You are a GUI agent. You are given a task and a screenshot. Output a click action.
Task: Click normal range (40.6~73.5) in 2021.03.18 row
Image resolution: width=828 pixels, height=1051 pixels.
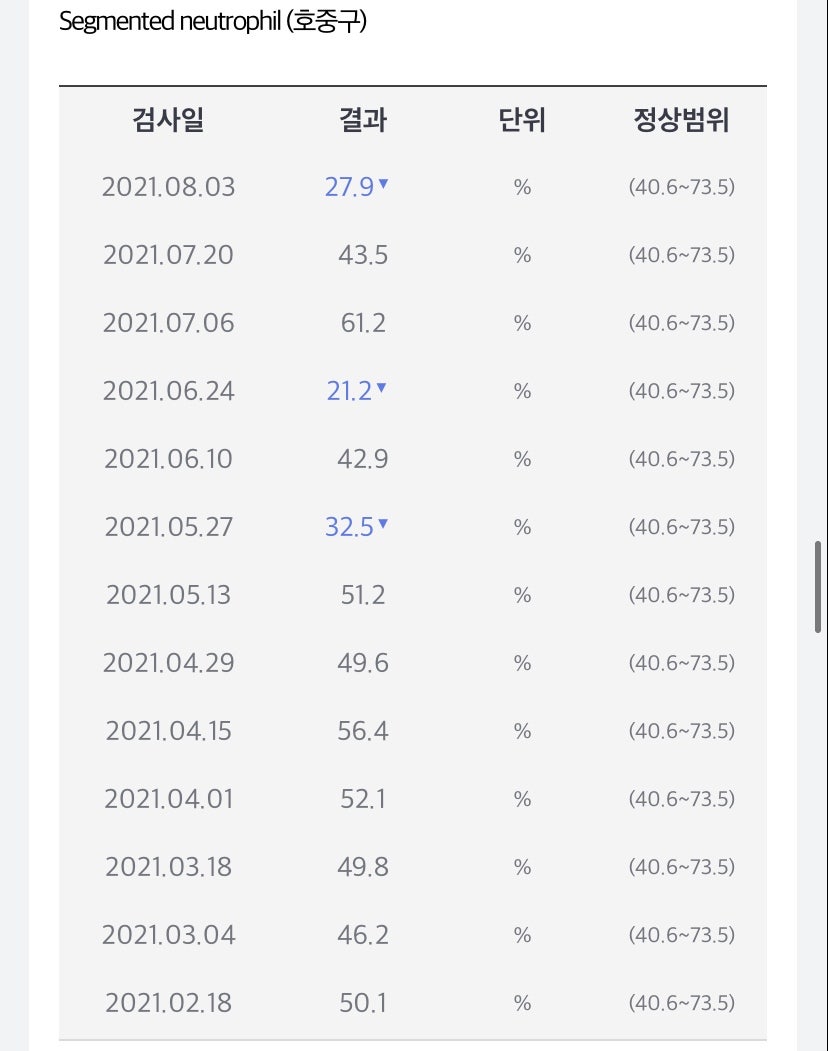point(681,867)
